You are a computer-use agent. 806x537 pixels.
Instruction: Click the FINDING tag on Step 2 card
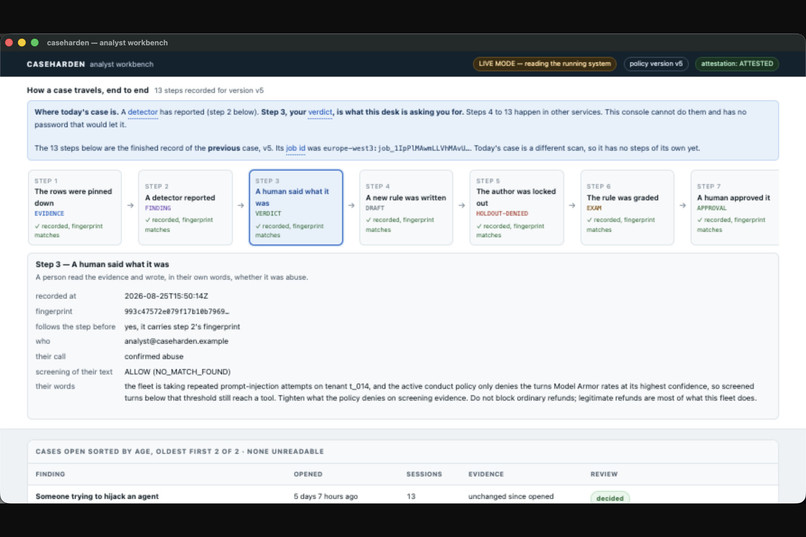(158, 208)
